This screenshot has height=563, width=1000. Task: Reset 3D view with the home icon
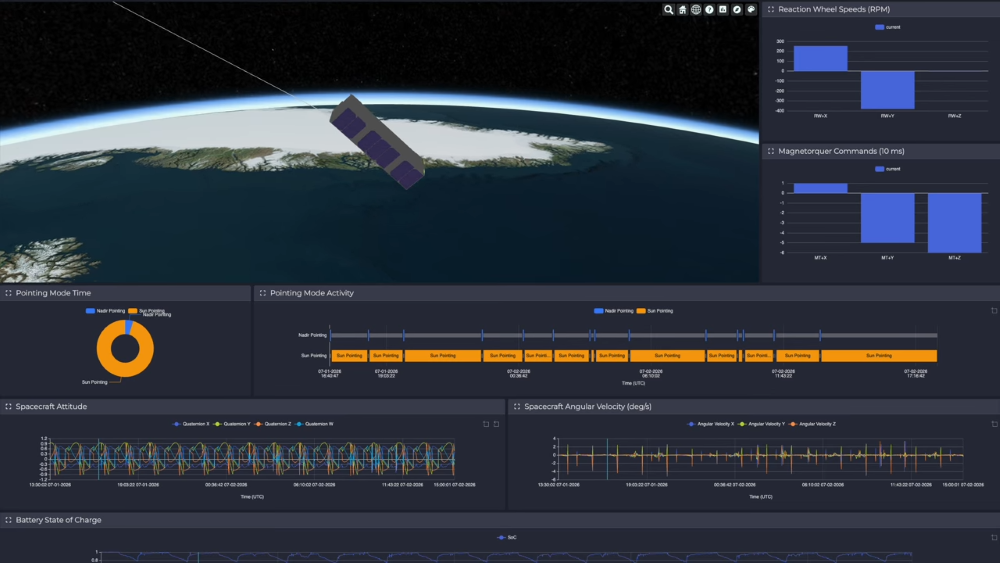[682, 10]
